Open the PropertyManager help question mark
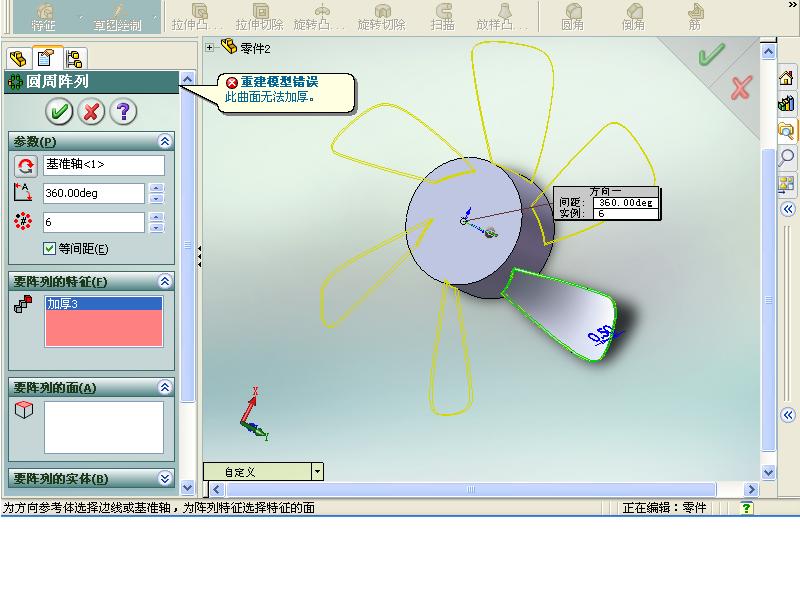The width and height of the screenshot is (800, 600). pyautogui.click(x=124, y=112)
